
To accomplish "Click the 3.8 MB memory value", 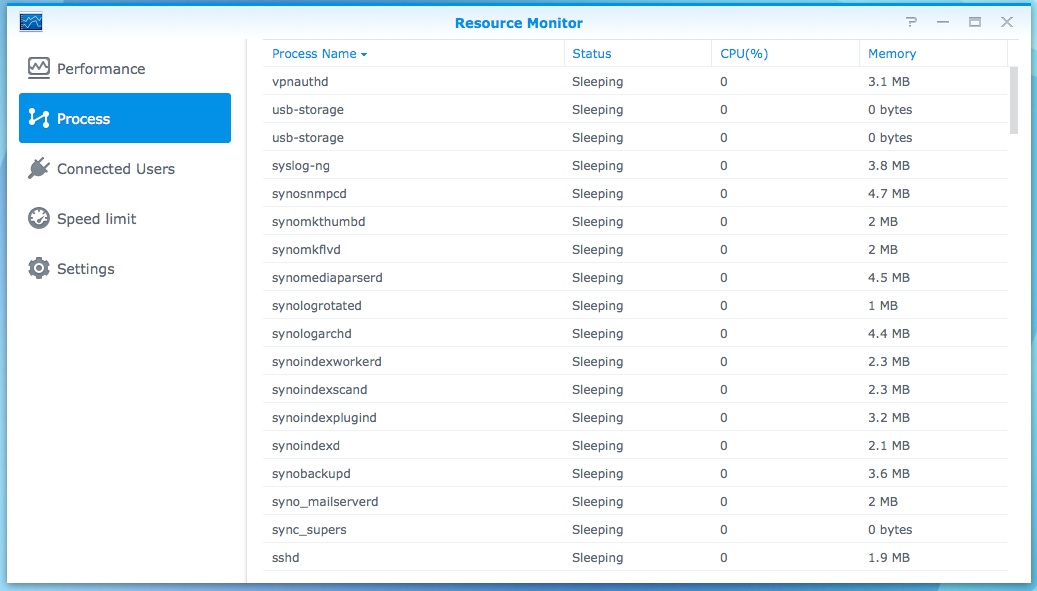I will pyautogui.click(x=888, y=165).
